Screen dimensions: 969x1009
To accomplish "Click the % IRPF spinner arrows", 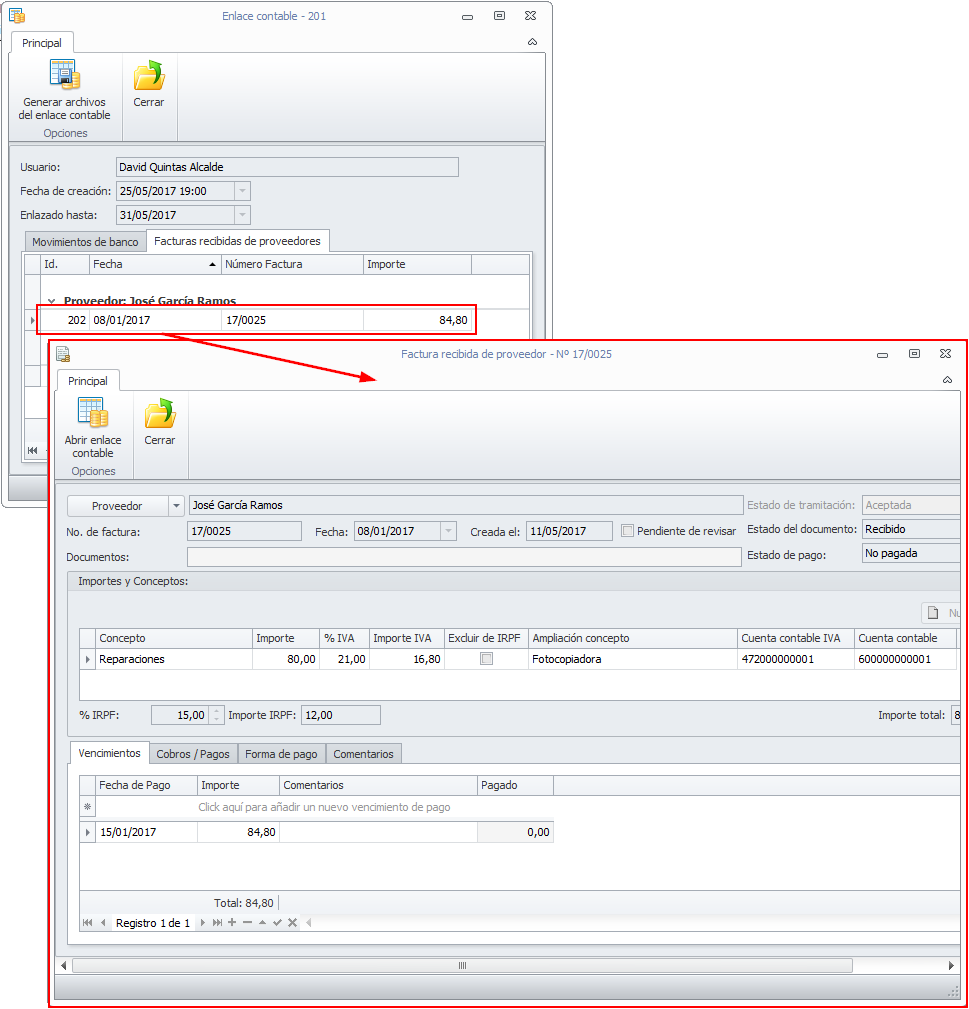I will pyautogui.click(x=216, y=715).
